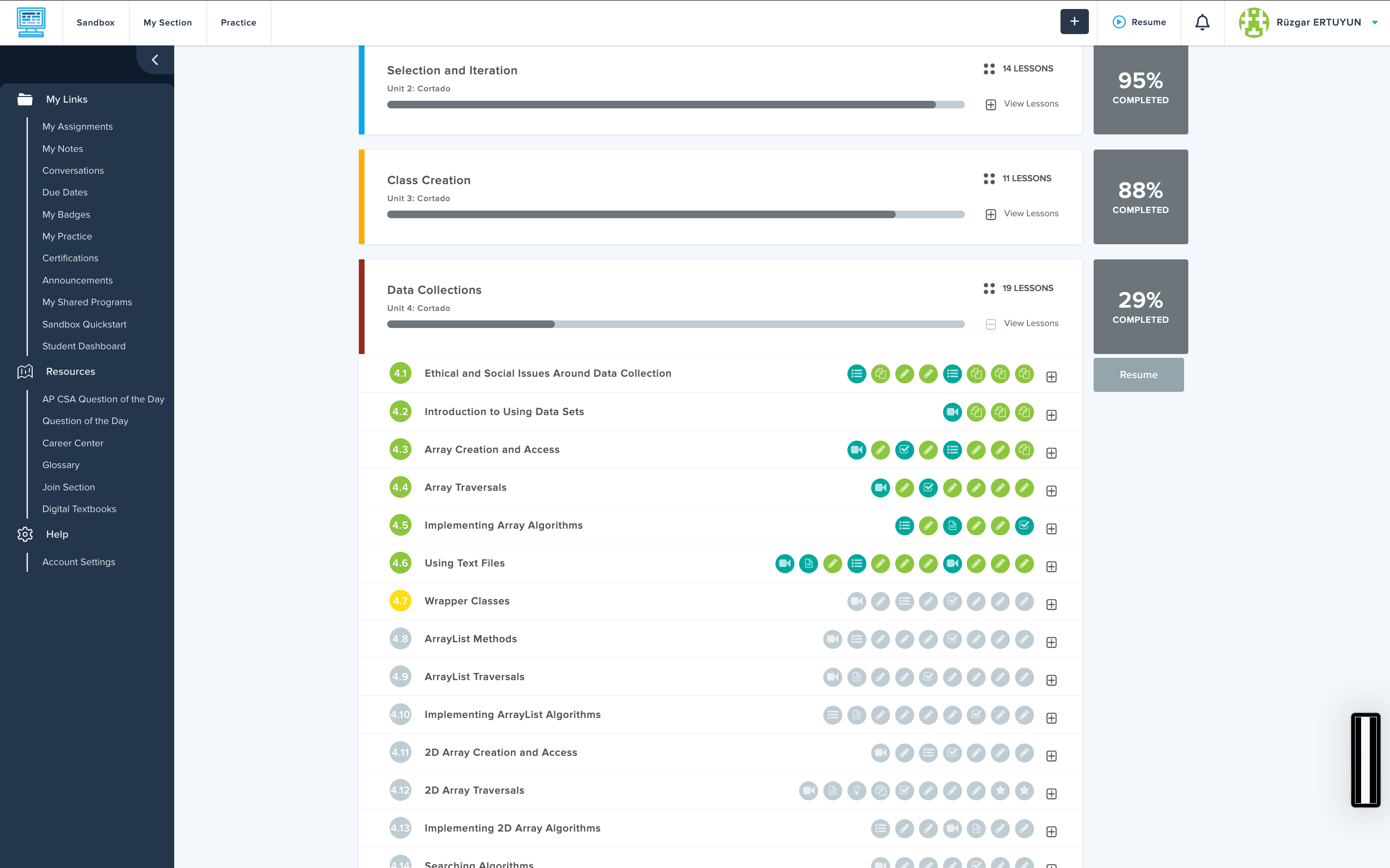Expand 2D Array Traversals lesson details

1051,794
